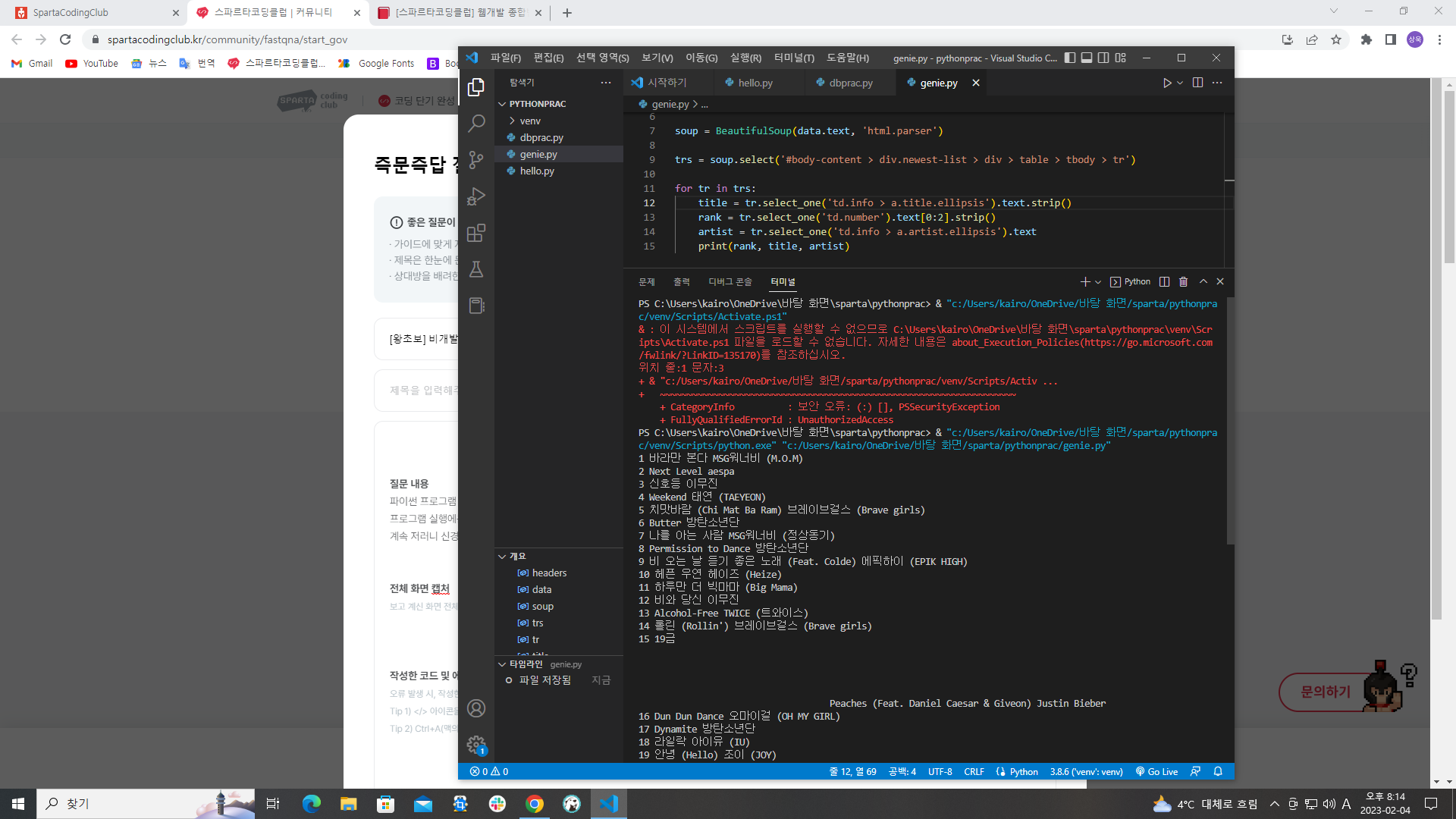Open the new terminal profile dropdown
The height and width of the screenshot is (819, 1456).
click(1098, 281)
